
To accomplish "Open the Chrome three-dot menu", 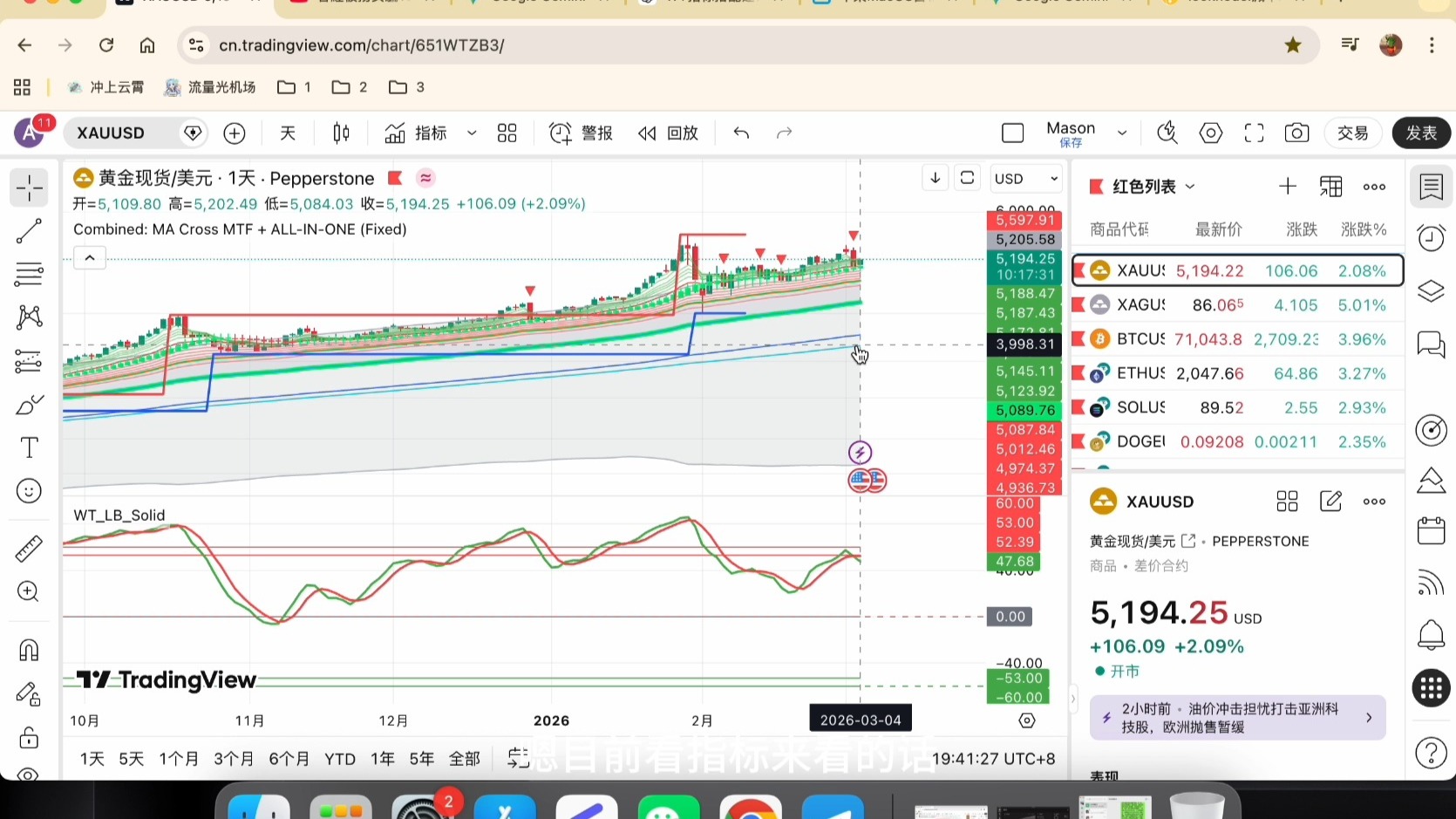I will 1432,45.
